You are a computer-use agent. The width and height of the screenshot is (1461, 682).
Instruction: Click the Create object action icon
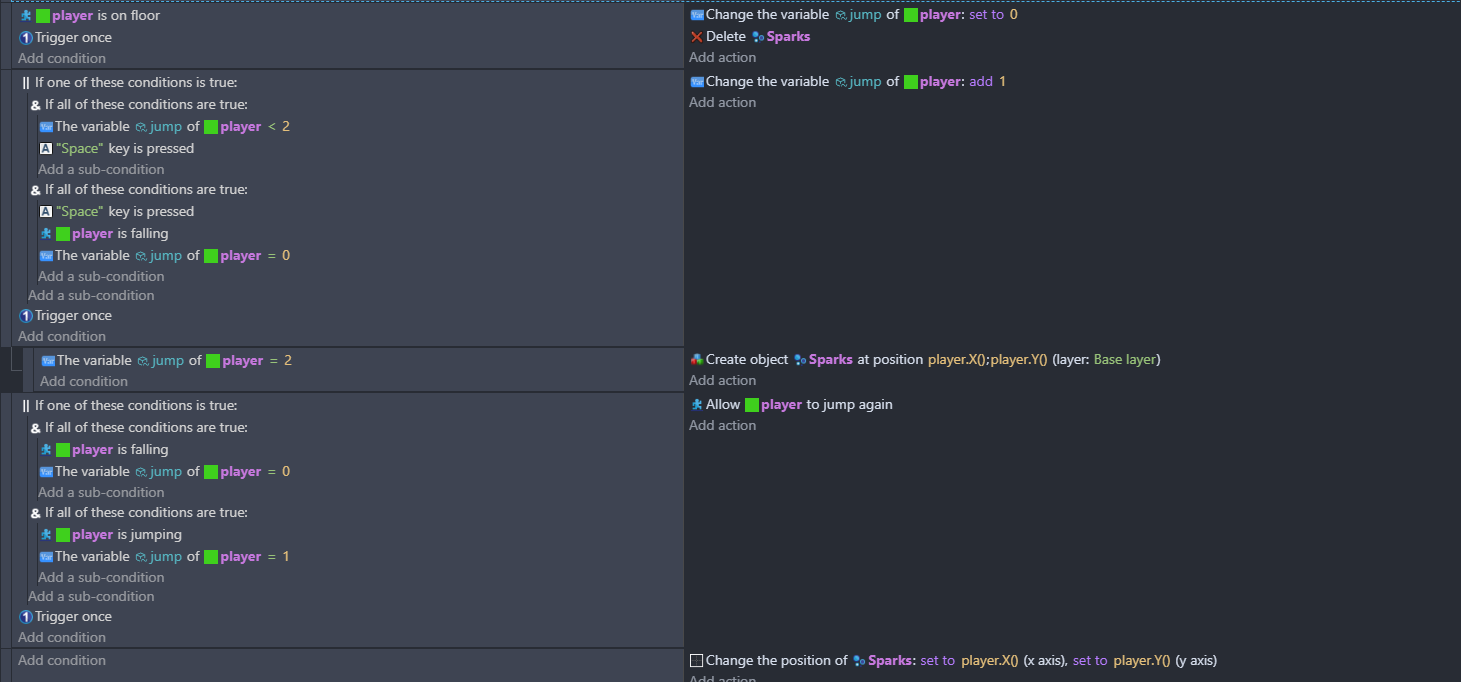click(697, 359)
